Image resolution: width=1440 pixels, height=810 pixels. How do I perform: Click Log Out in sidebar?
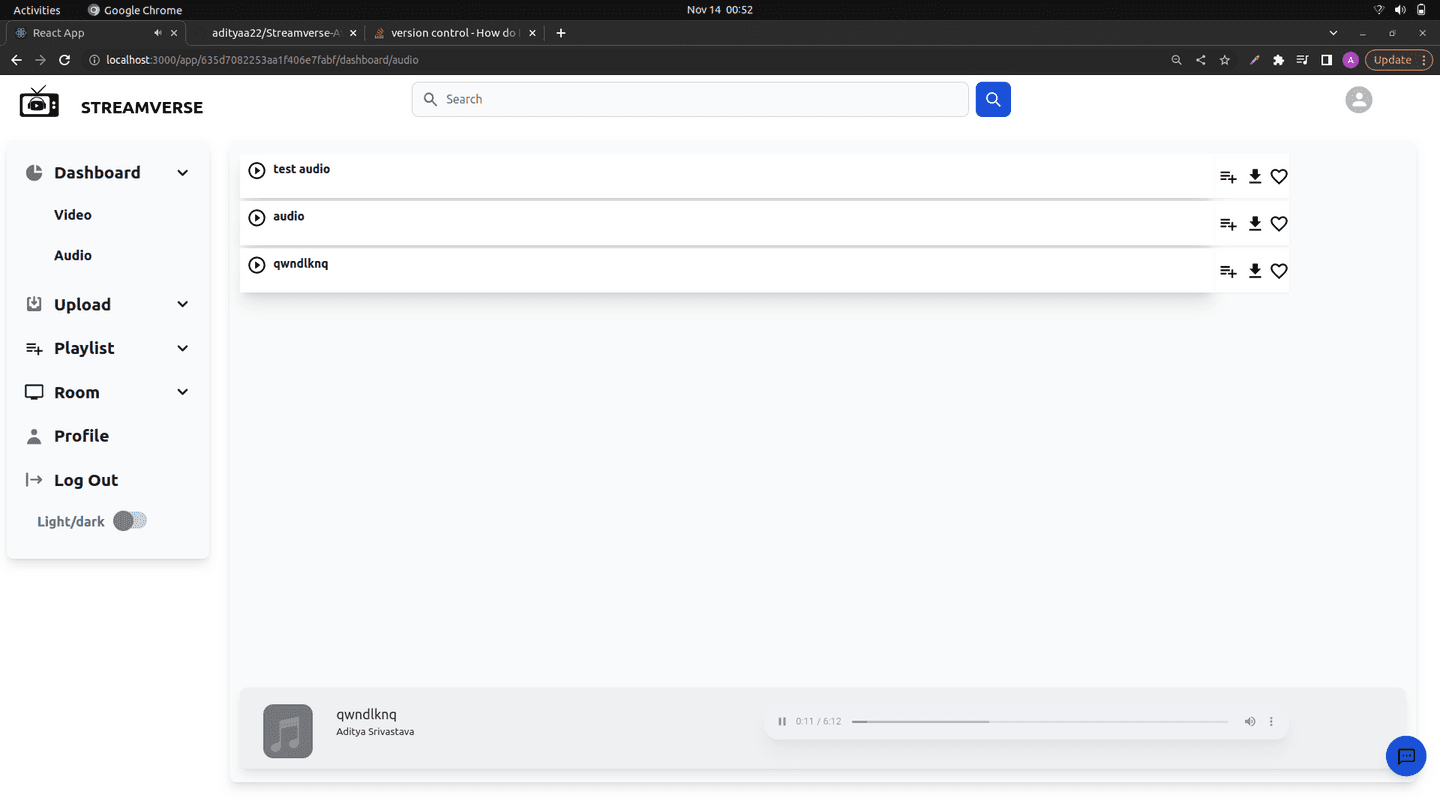(86, 480)
